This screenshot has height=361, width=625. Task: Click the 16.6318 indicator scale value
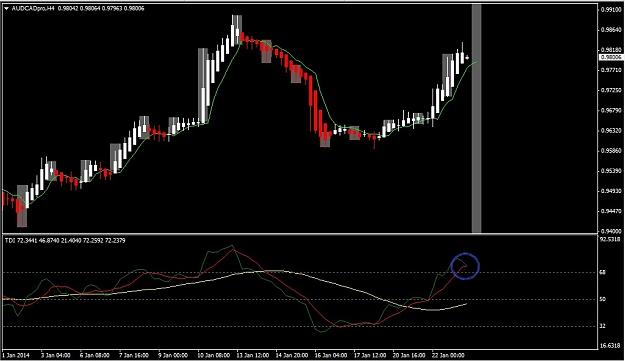611,346
